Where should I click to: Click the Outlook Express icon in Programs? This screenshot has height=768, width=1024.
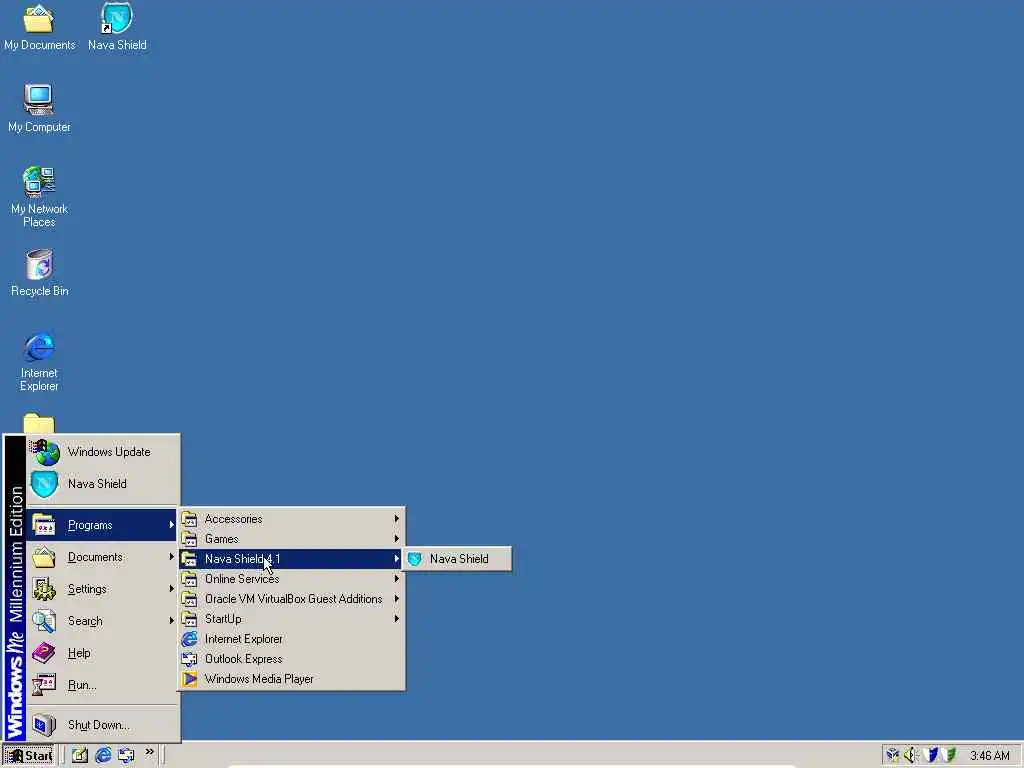pos(189,659)
